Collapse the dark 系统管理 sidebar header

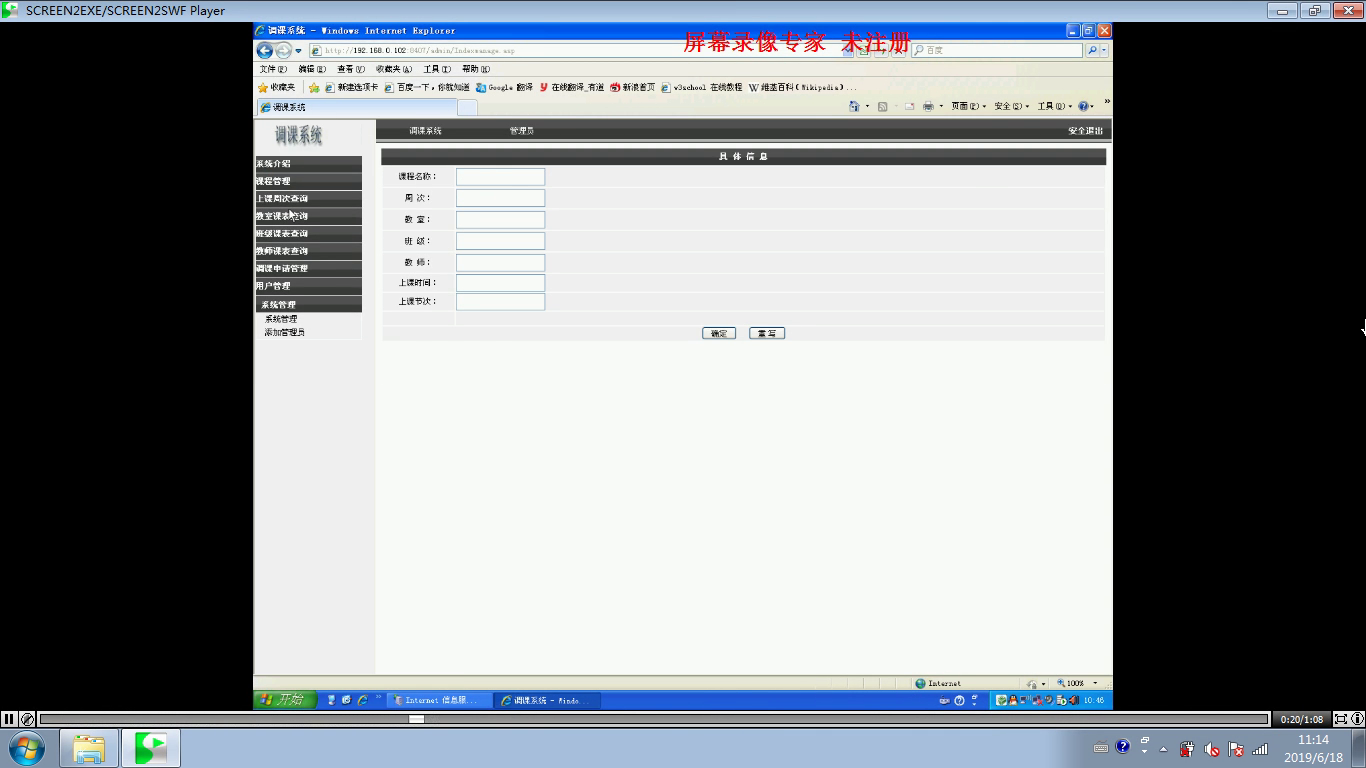[x=308, y=304]
